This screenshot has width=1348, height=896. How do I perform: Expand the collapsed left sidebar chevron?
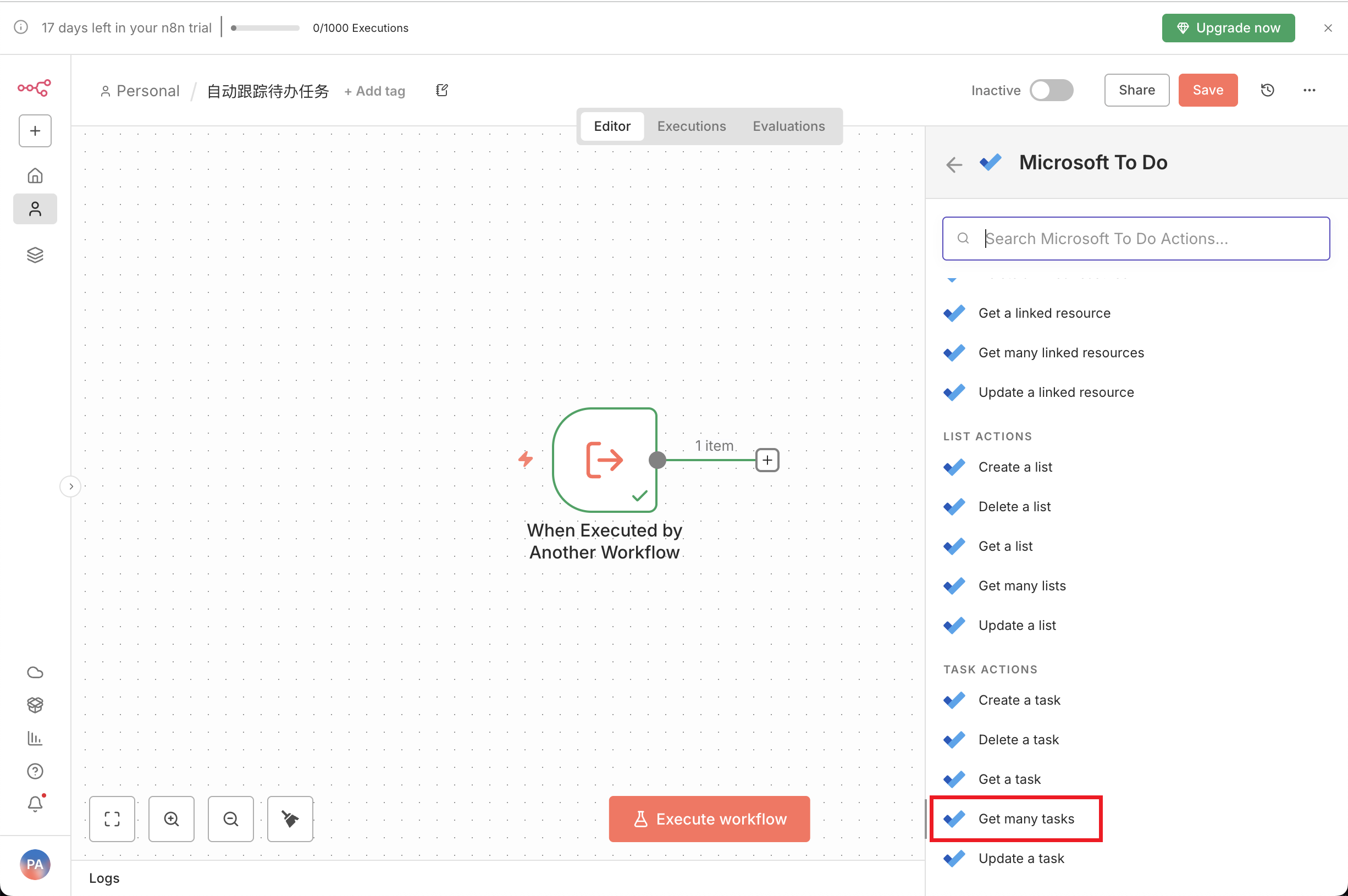[x=71, y=486]
